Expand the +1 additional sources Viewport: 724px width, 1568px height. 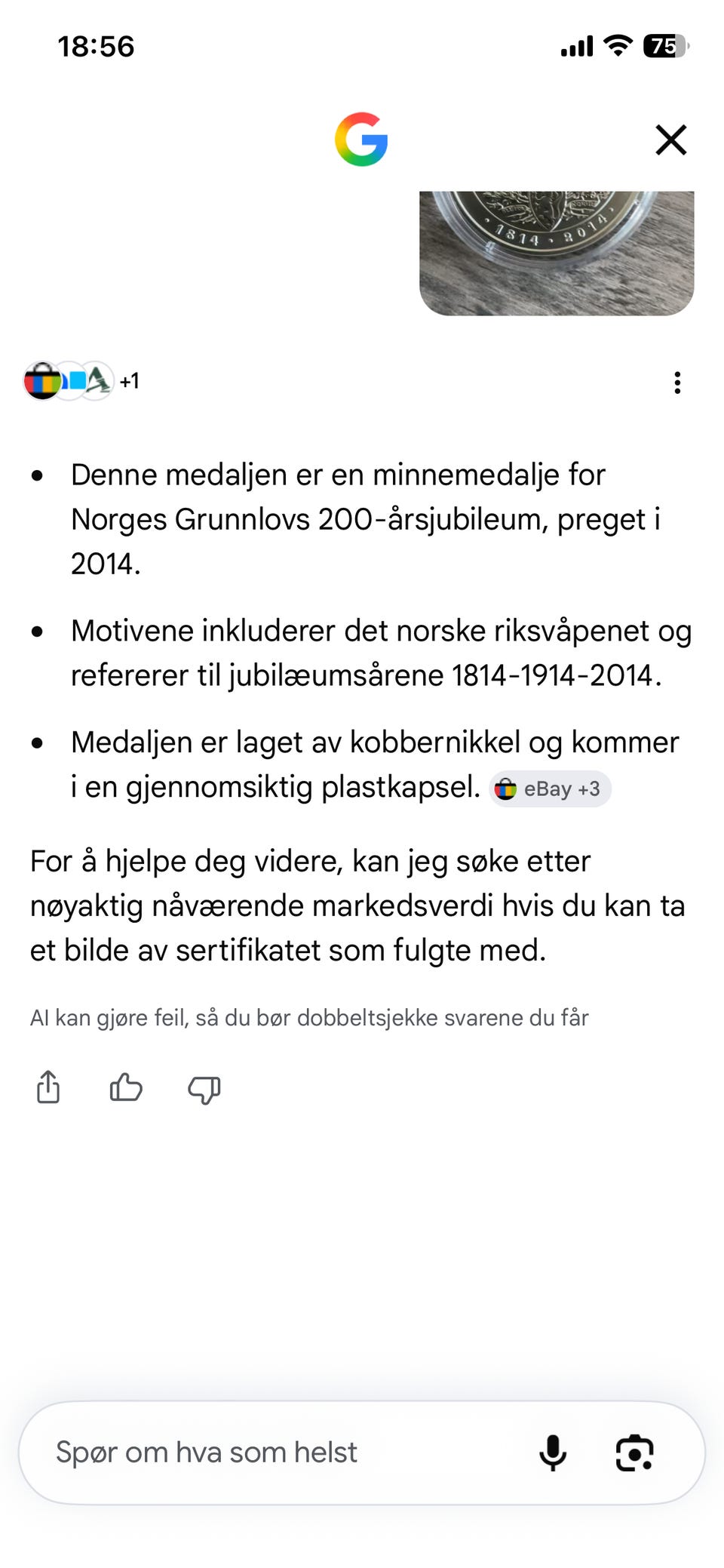(130, 381)
